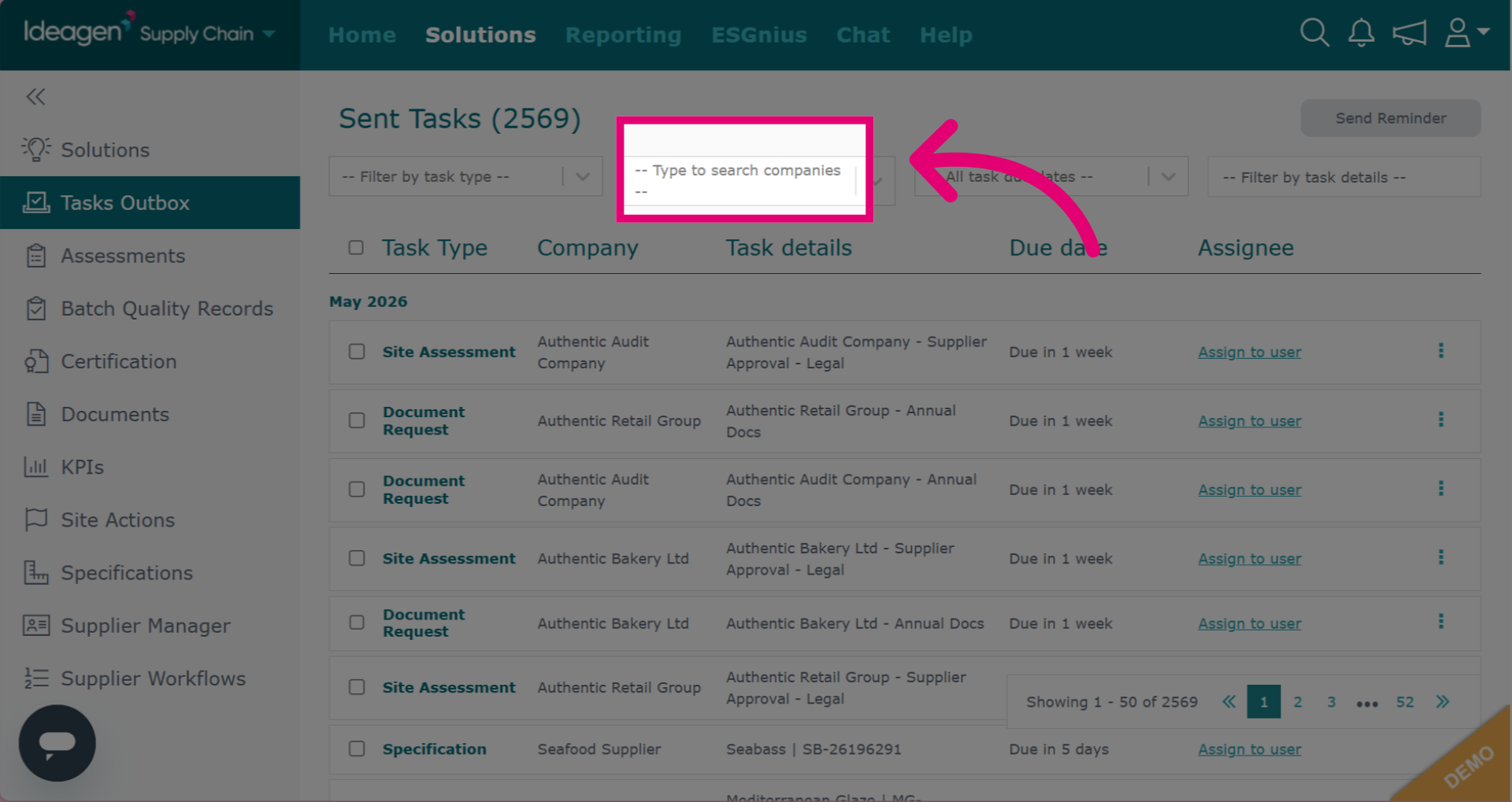Open the Reporting menu

(x=623, y=35)
